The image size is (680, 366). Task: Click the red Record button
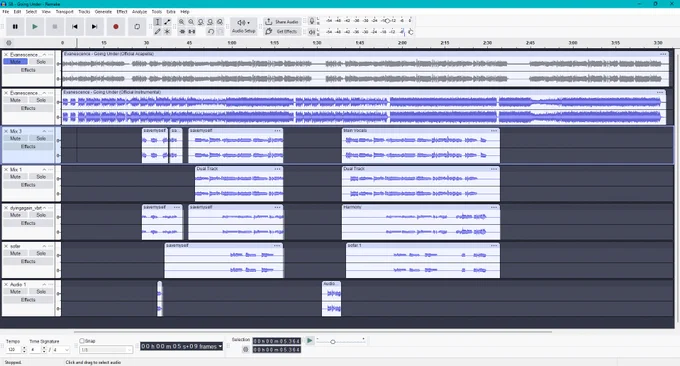(116, 27)
